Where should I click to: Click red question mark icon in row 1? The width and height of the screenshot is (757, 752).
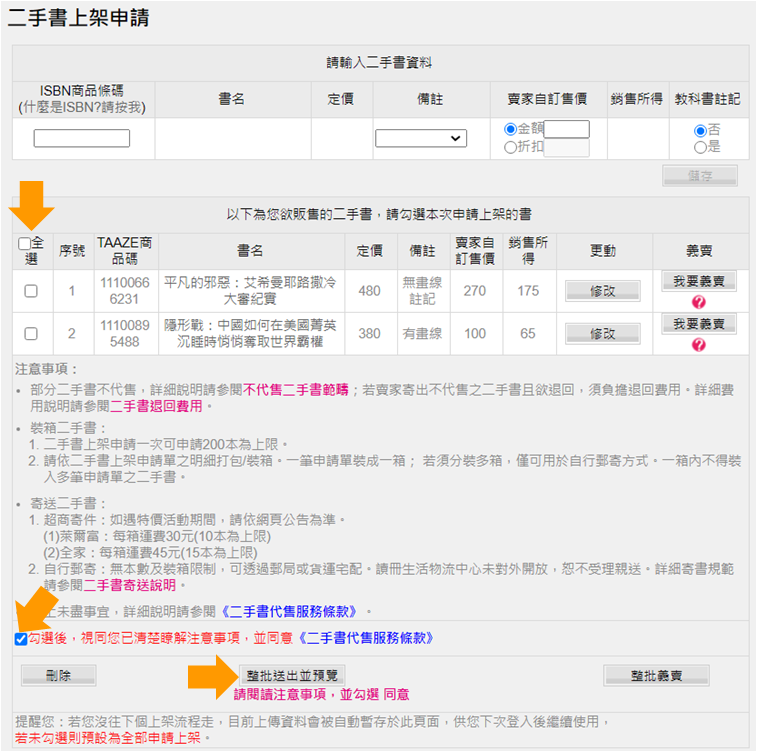pos(698,301)
